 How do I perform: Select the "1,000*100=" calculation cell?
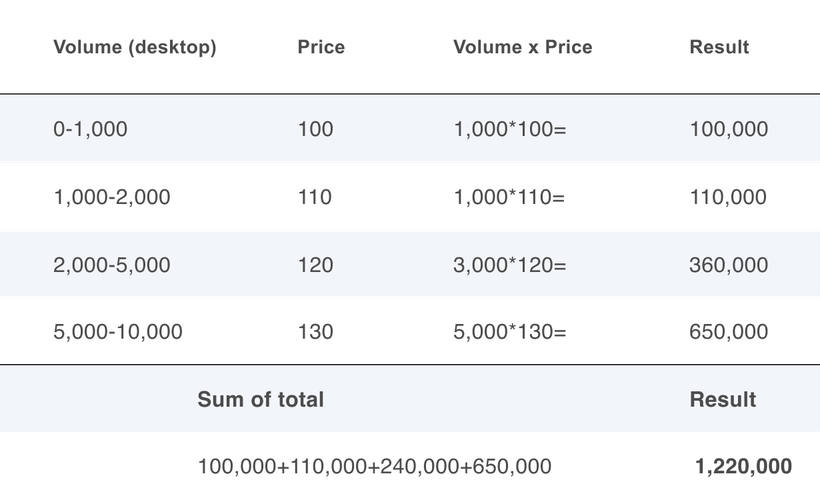click(x=510, y=129)
